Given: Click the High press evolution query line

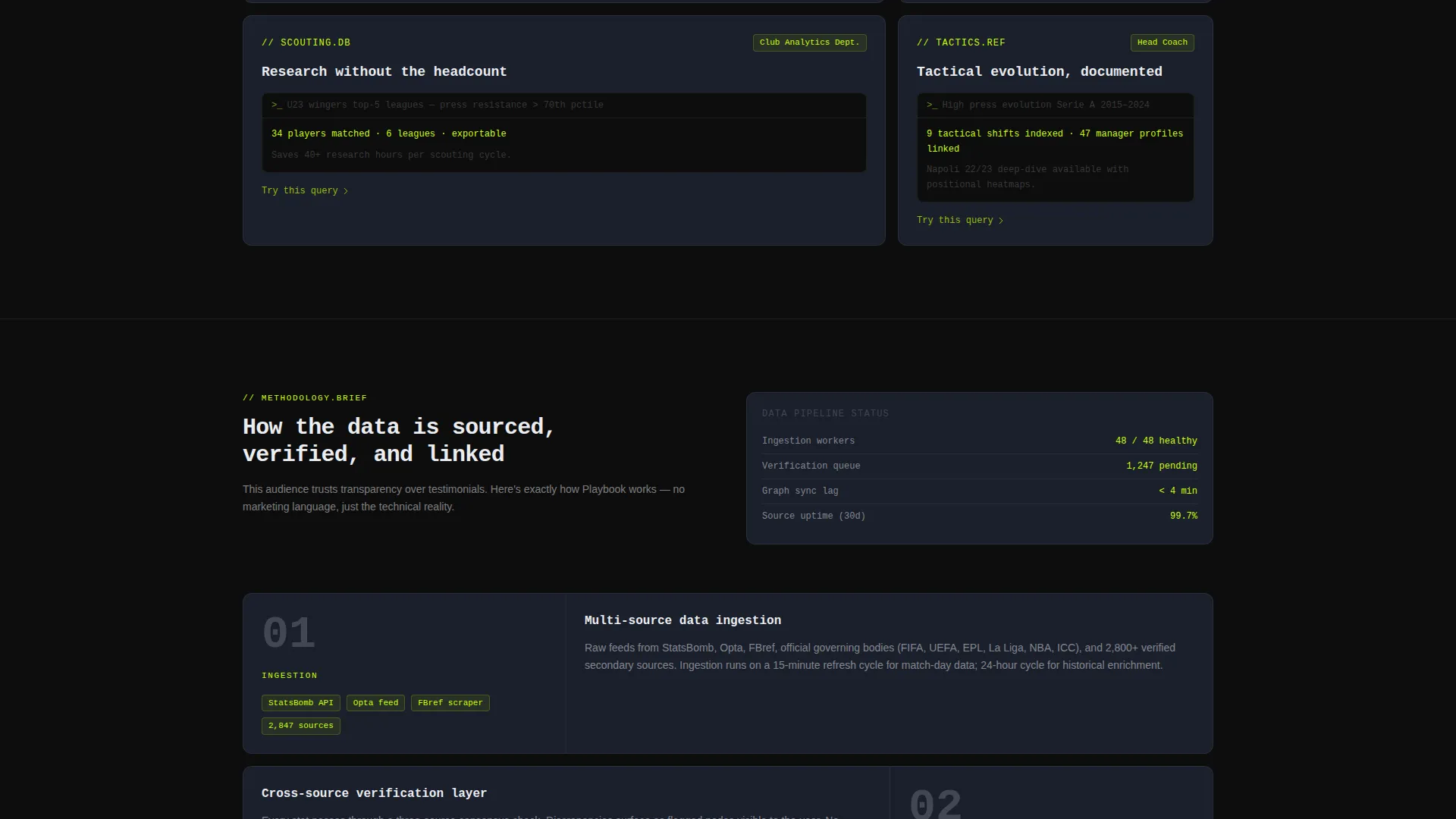Looking at the screenshot, I should (1055, 105).
